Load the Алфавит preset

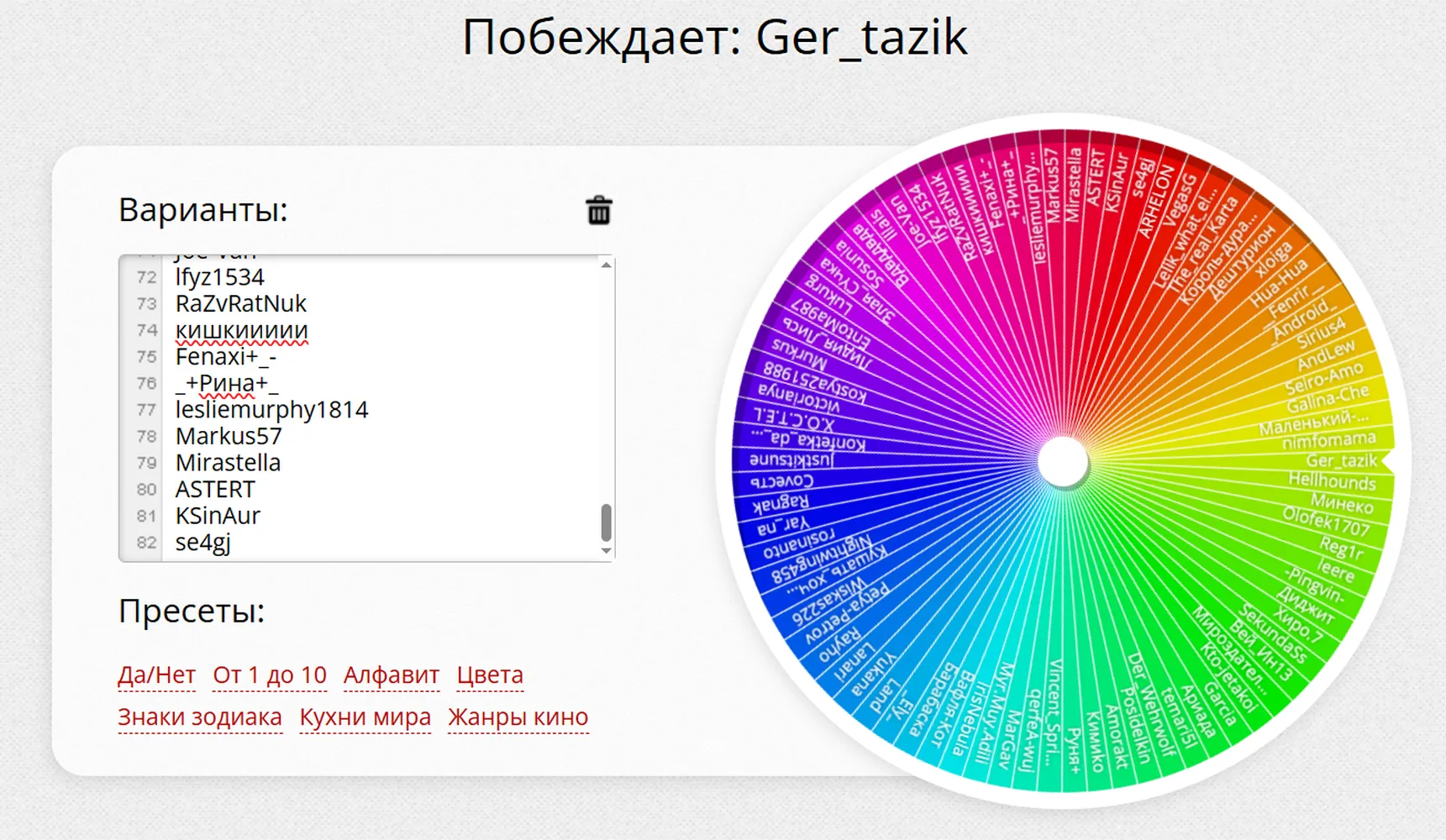[x=392, y=675]
